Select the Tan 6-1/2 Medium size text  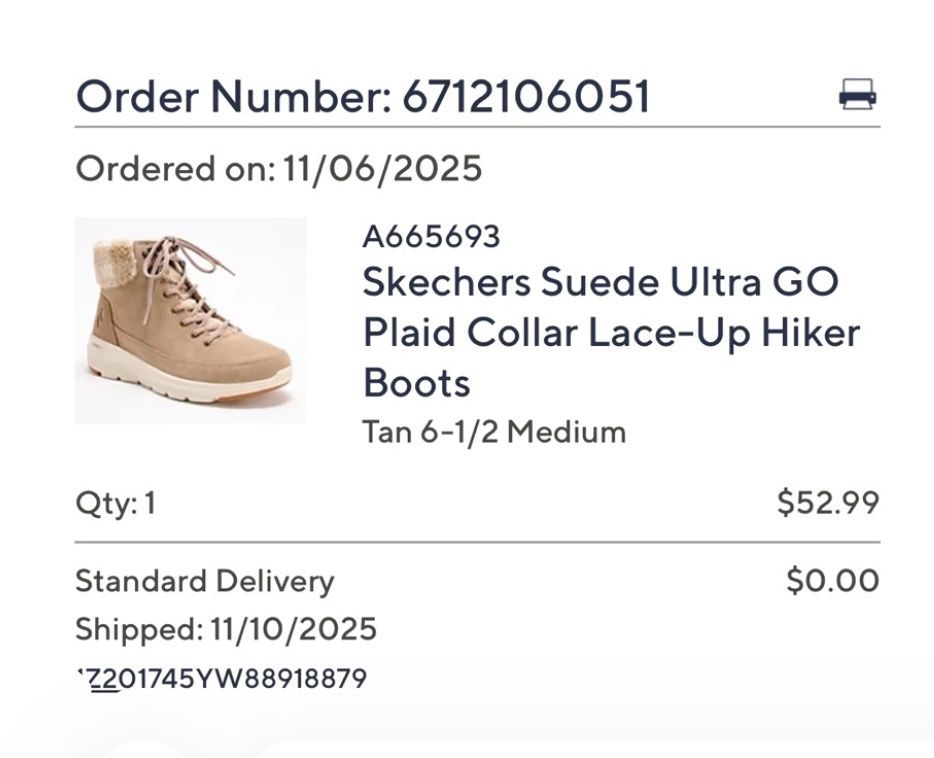492,432
